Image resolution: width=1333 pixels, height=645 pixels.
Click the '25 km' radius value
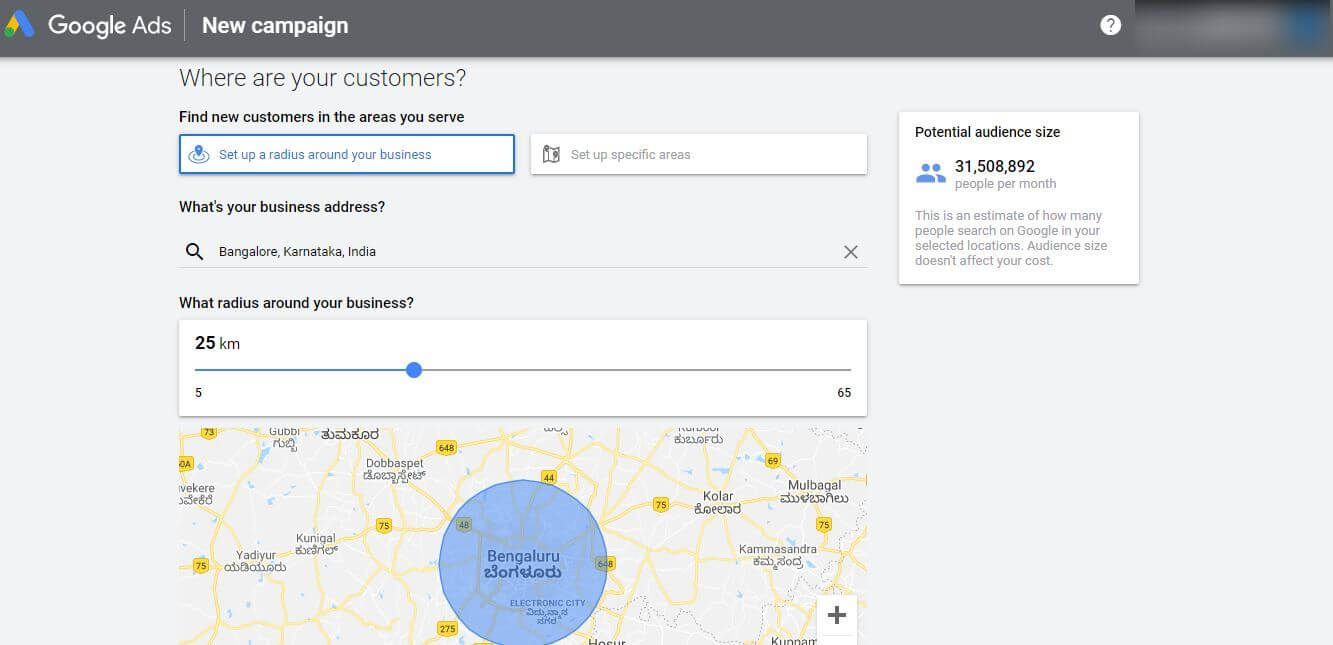point(217,343)
